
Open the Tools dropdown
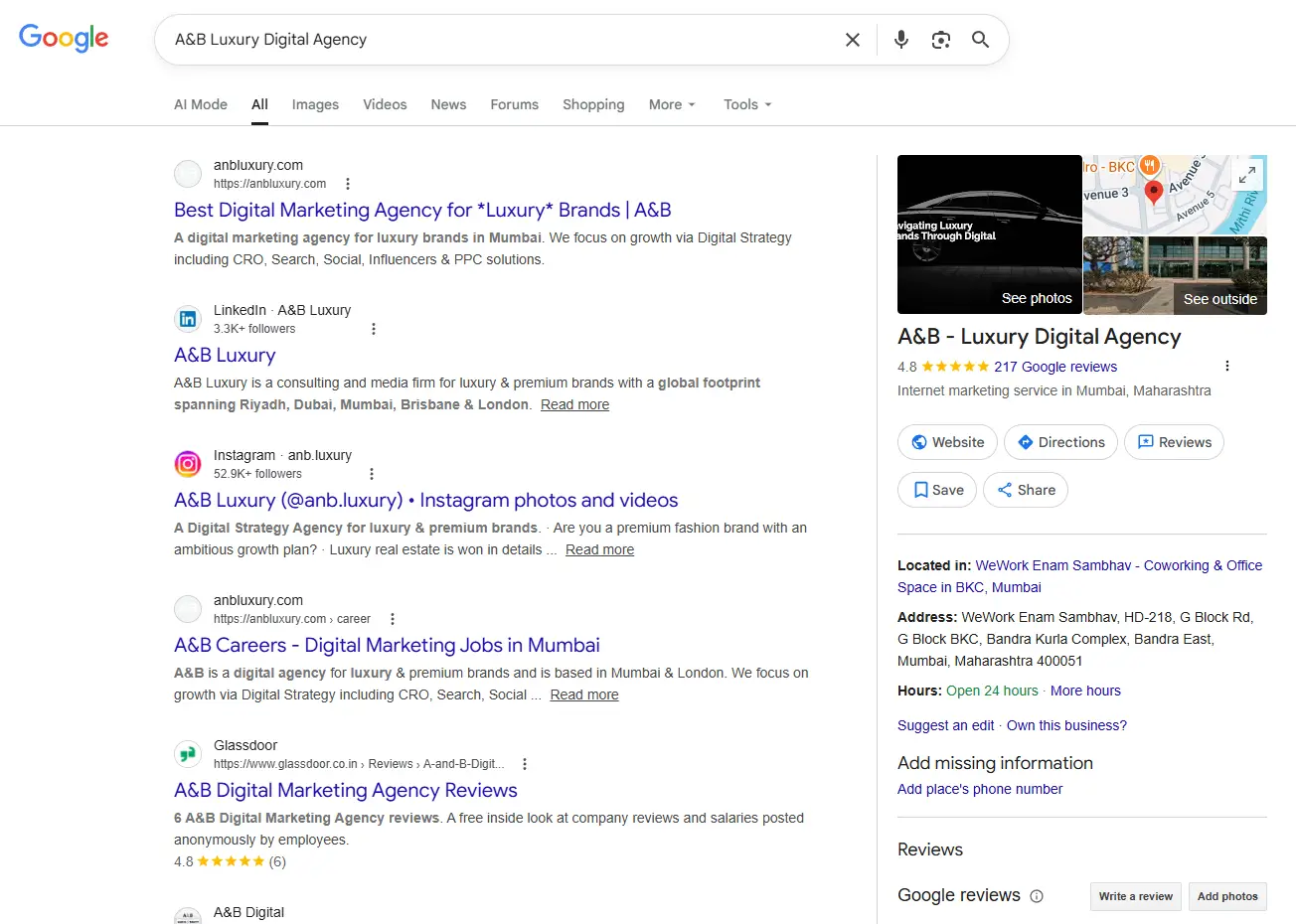747,104
